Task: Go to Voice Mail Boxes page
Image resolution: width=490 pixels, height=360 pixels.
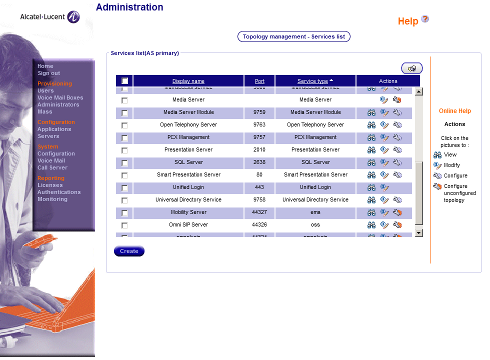Action: click(60, 98)
